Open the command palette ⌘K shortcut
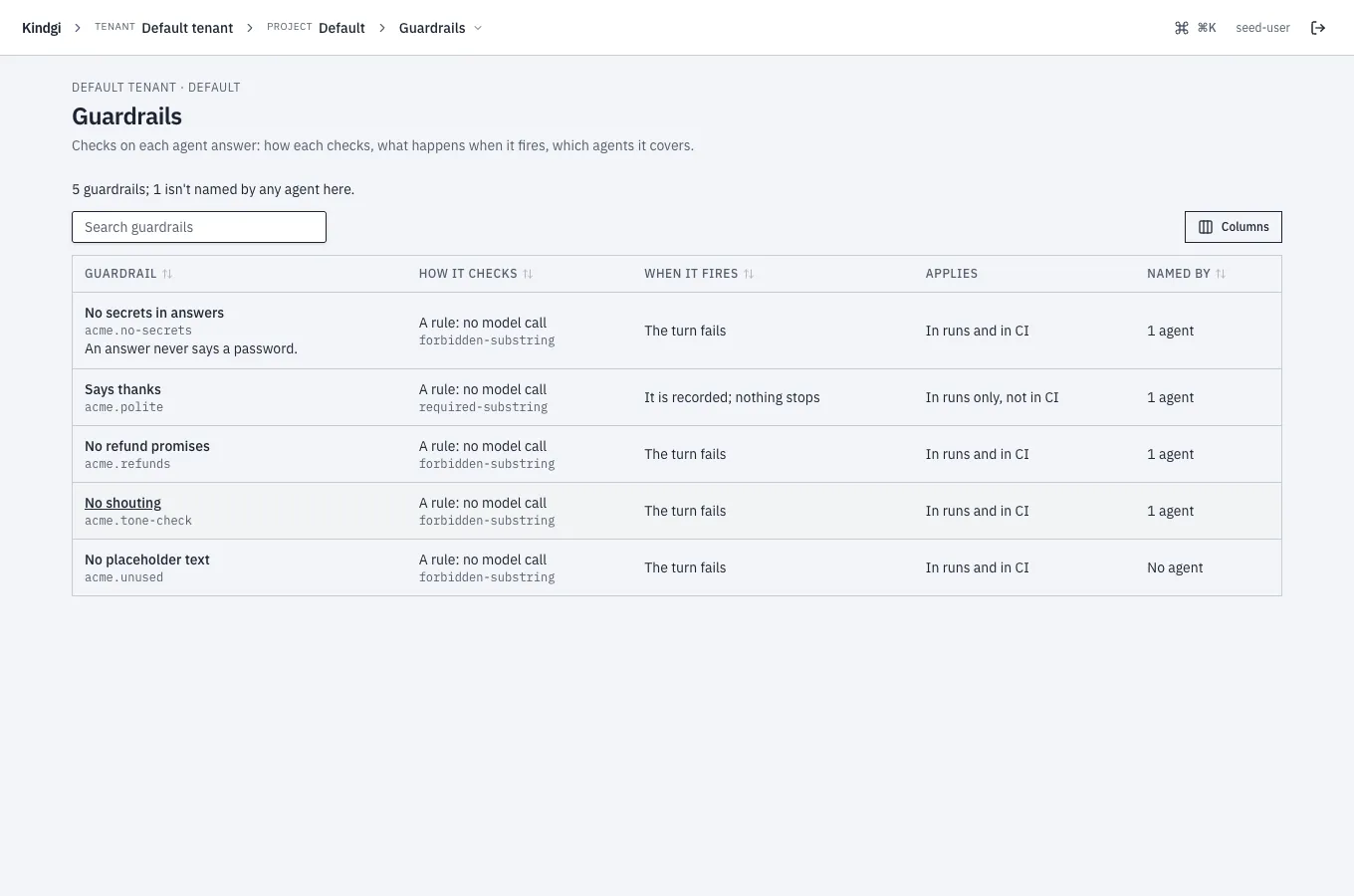The width and height of the screenshot is (1354, 896). (x=1195, y=28)
